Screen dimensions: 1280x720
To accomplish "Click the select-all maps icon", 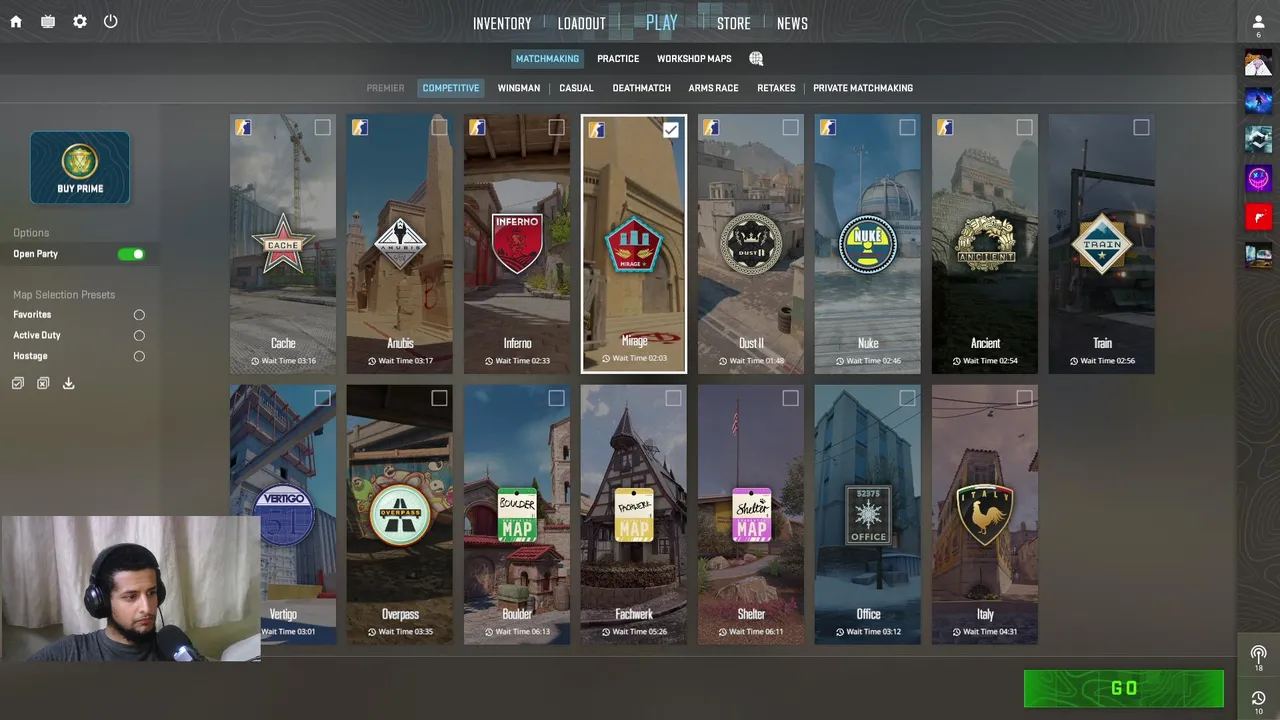I will tap(18, 383).
